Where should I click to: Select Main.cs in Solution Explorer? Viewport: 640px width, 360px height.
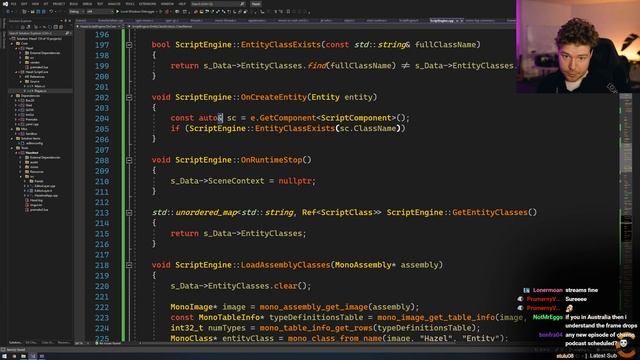[x=39, y=86]
